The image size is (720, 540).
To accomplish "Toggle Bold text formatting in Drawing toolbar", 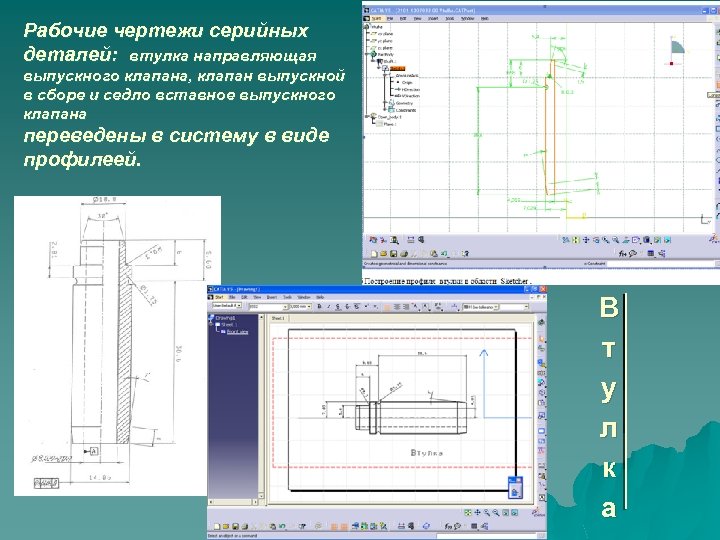I will (x=319, y=306).
